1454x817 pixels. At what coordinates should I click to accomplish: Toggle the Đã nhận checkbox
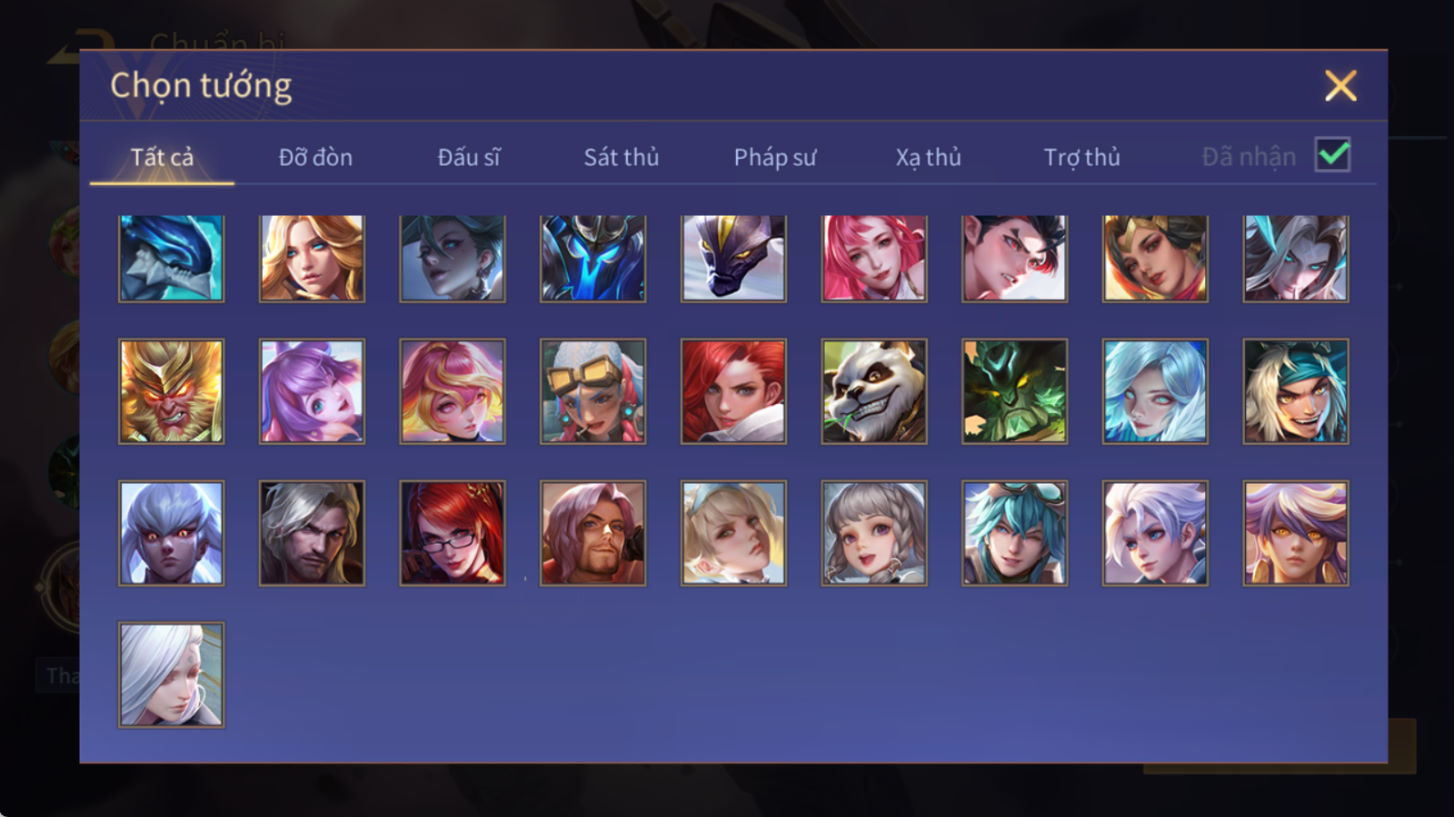coord(1333,155)
